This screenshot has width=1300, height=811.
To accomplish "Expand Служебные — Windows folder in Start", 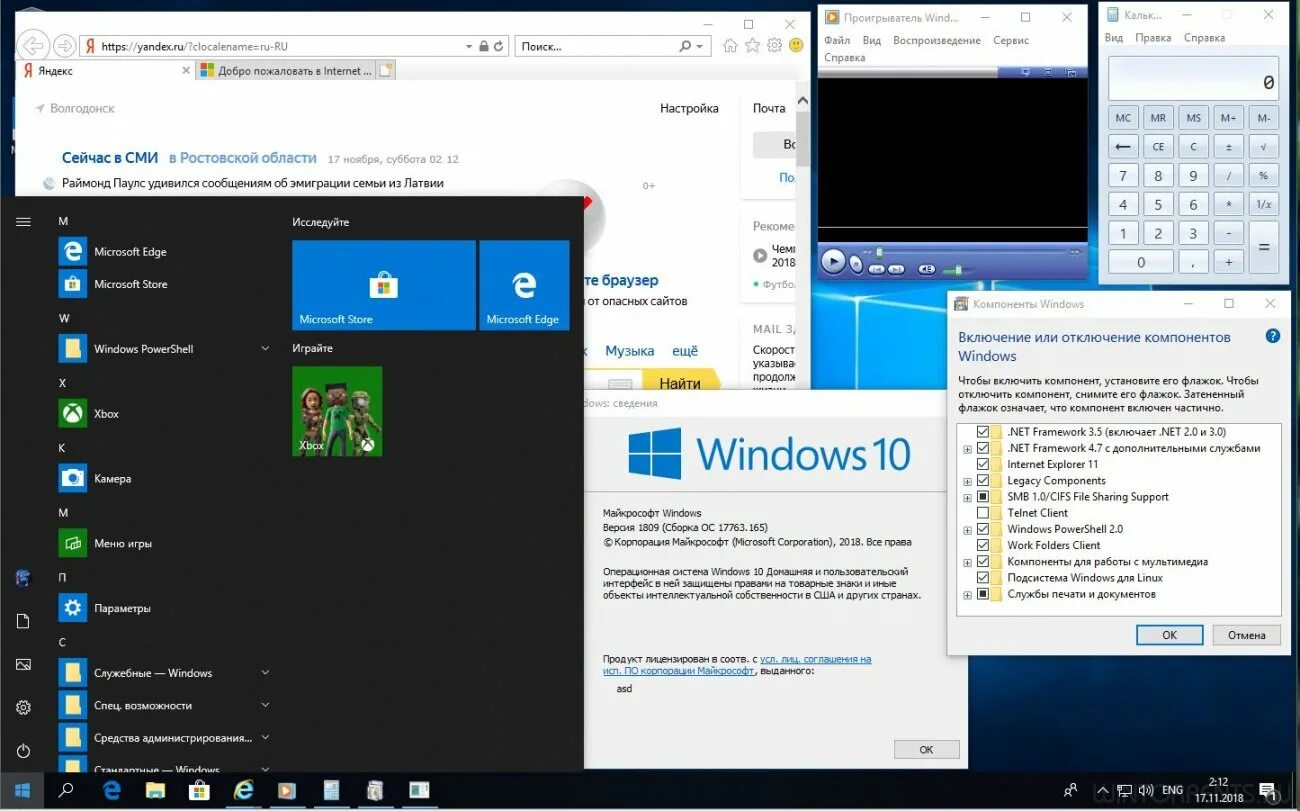I will (265, 673).
